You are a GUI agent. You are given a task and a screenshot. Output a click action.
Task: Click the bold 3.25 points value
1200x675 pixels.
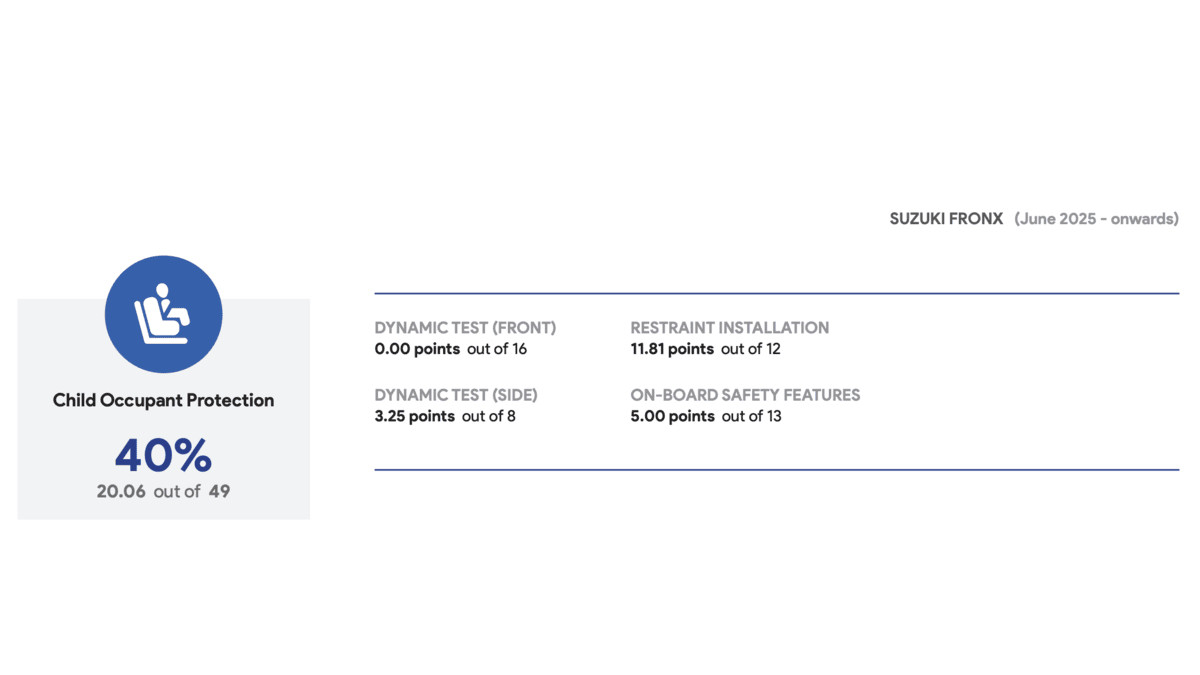point(414,416)
